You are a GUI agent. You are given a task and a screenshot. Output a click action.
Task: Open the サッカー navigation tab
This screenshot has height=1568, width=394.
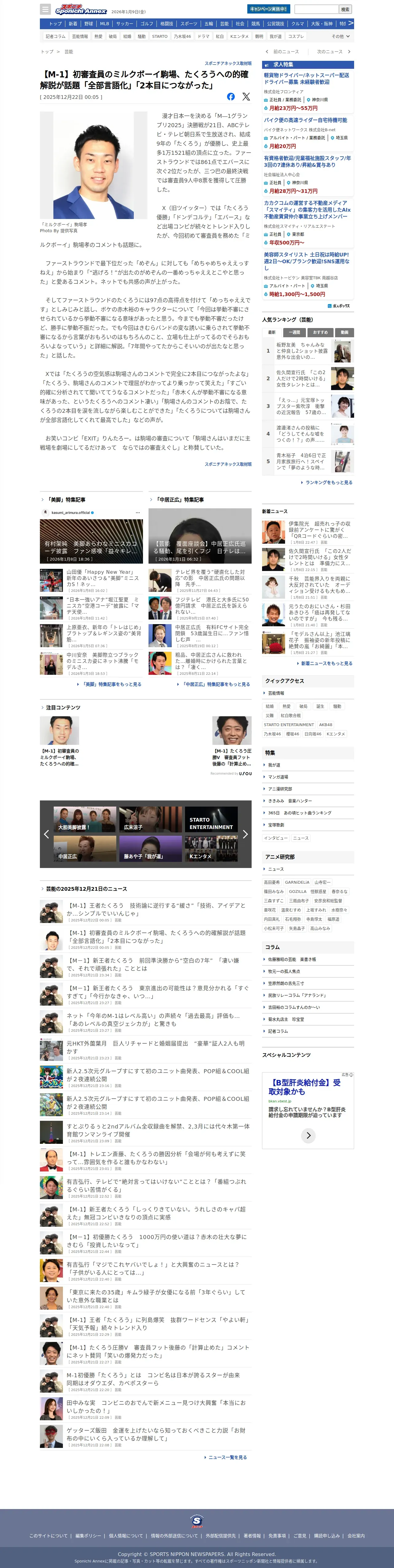pyautogui.click(x=125, y=24)
